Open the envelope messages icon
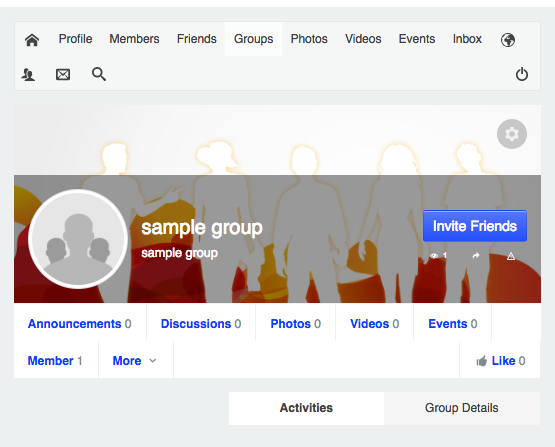Image resolution: width=555 pixels, height=447 pixels. 63,75
